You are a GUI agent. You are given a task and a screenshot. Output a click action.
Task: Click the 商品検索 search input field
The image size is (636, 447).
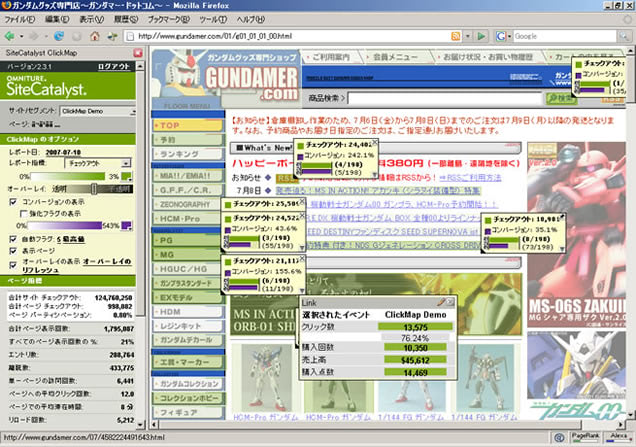pos(445,98)
